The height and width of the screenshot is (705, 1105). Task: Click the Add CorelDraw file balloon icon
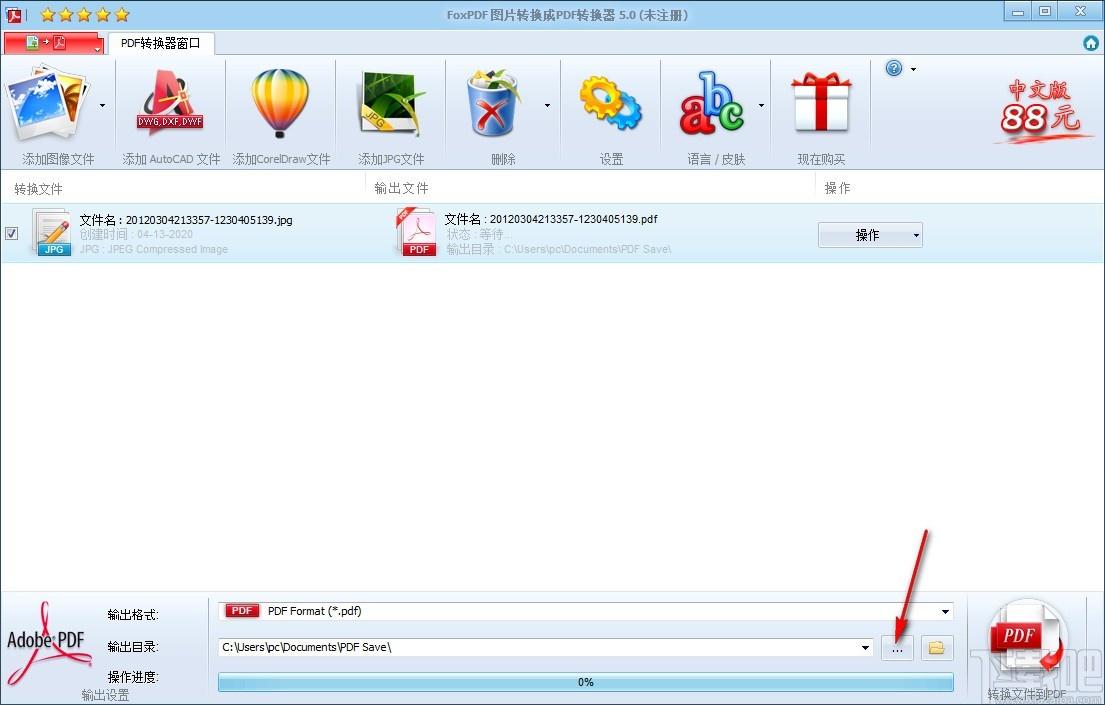(280, 103)
